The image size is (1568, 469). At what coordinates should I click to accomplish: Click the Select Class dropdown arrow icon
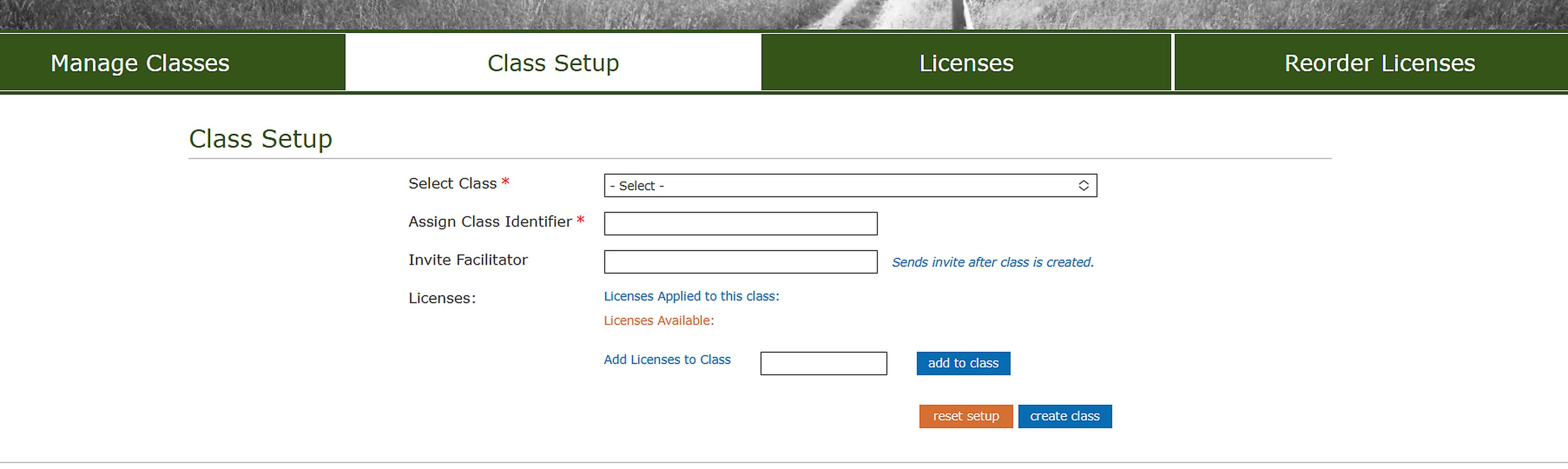(x=1083, y=186)
